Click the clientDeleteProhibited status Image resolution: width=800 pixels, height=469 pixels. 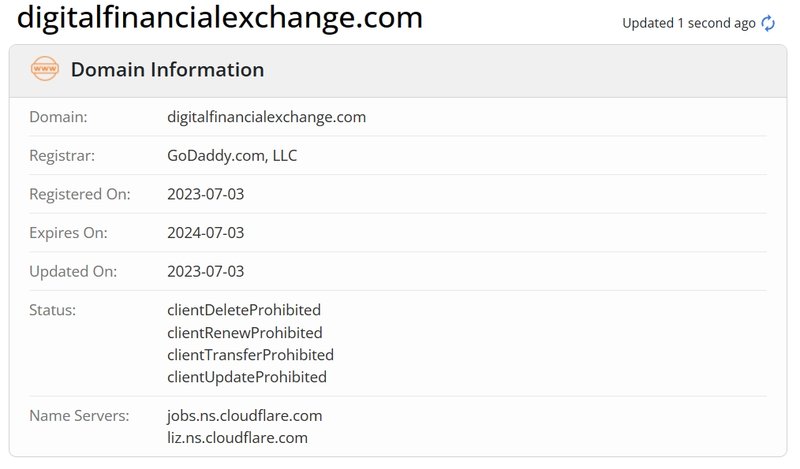(x=244, y=310)
